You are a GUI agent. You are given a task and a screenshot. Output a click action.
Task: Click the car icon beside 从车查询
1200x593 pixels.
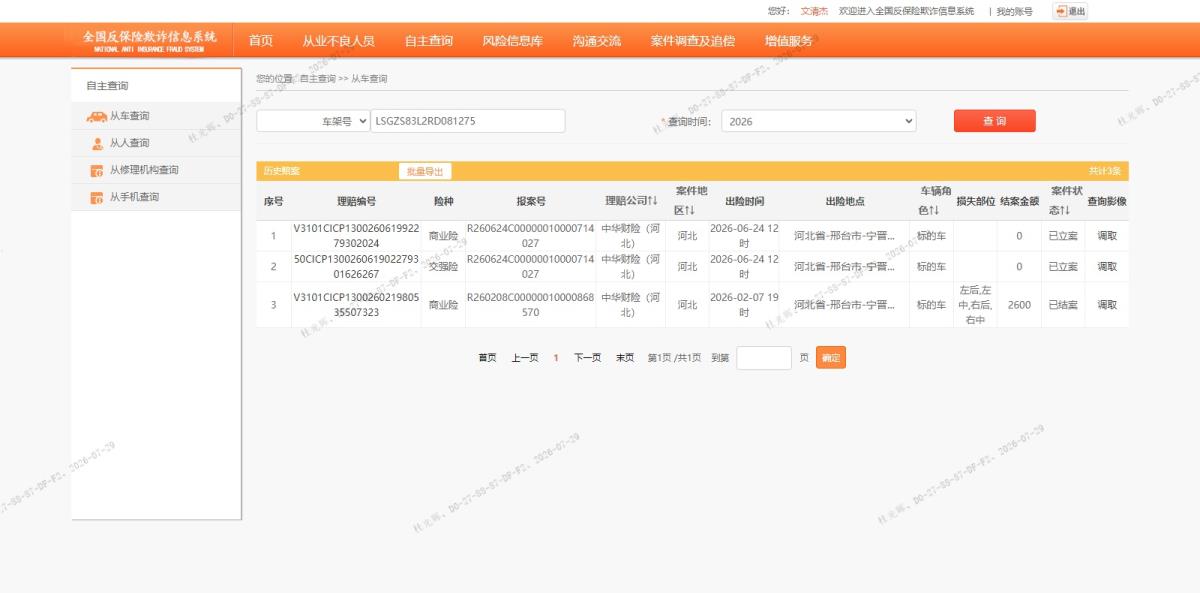pyautogui.click(x=97, y=117)
